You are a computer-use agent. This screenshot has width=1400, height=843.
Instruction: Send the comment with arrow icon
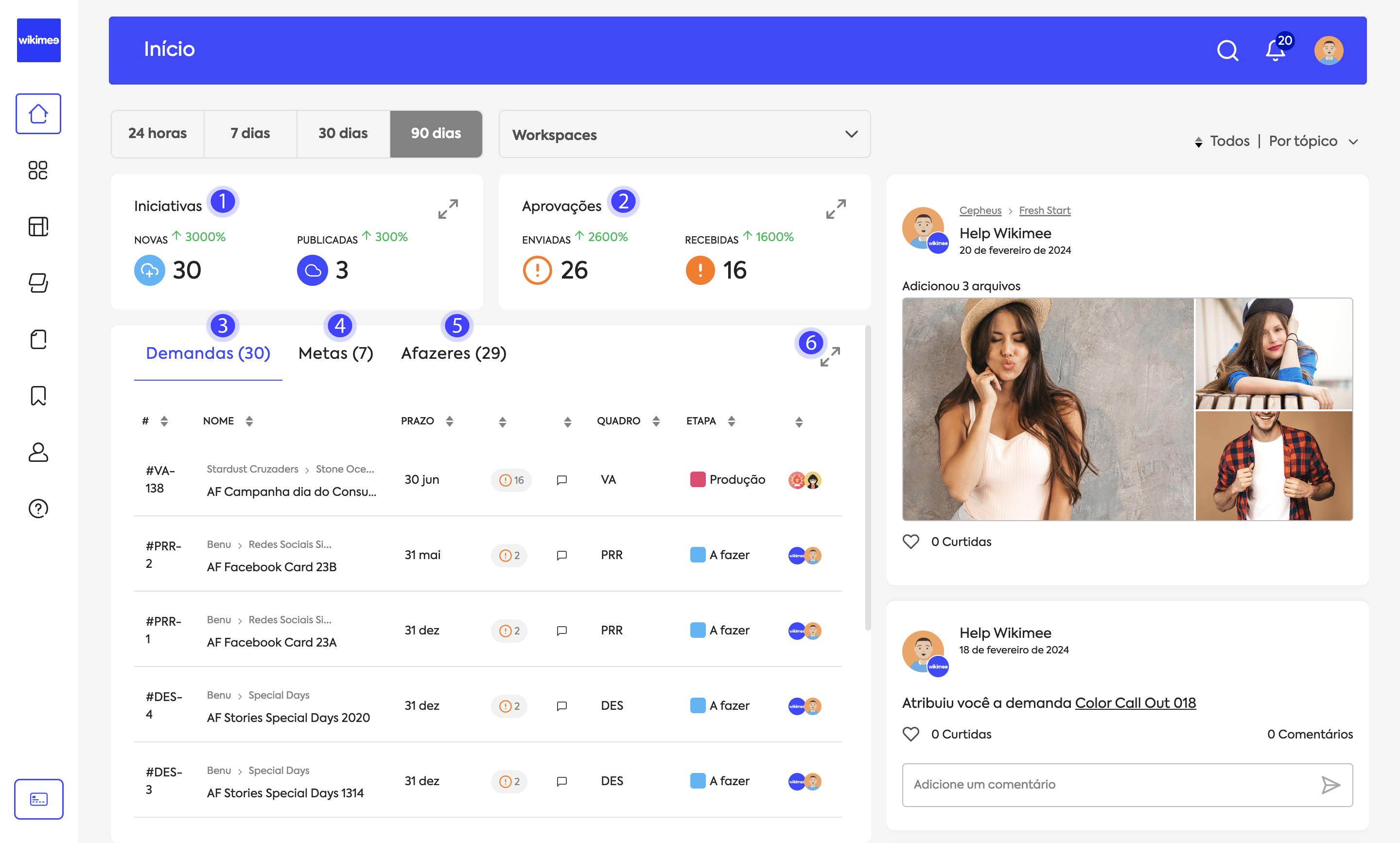tap(1330, 785)
